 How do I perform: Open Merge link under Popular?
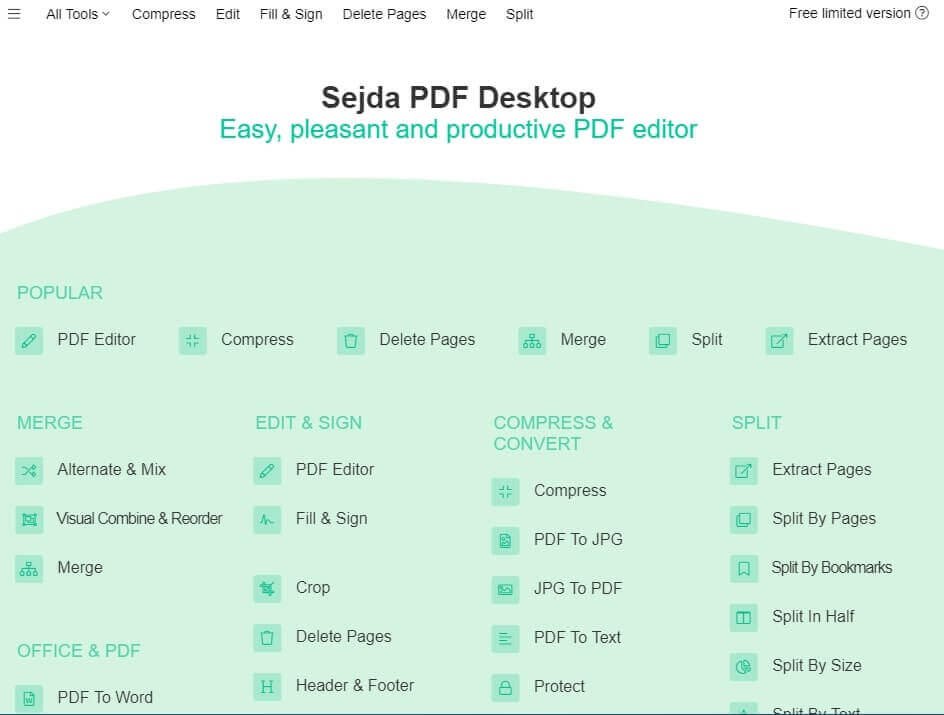coord(583,339)
